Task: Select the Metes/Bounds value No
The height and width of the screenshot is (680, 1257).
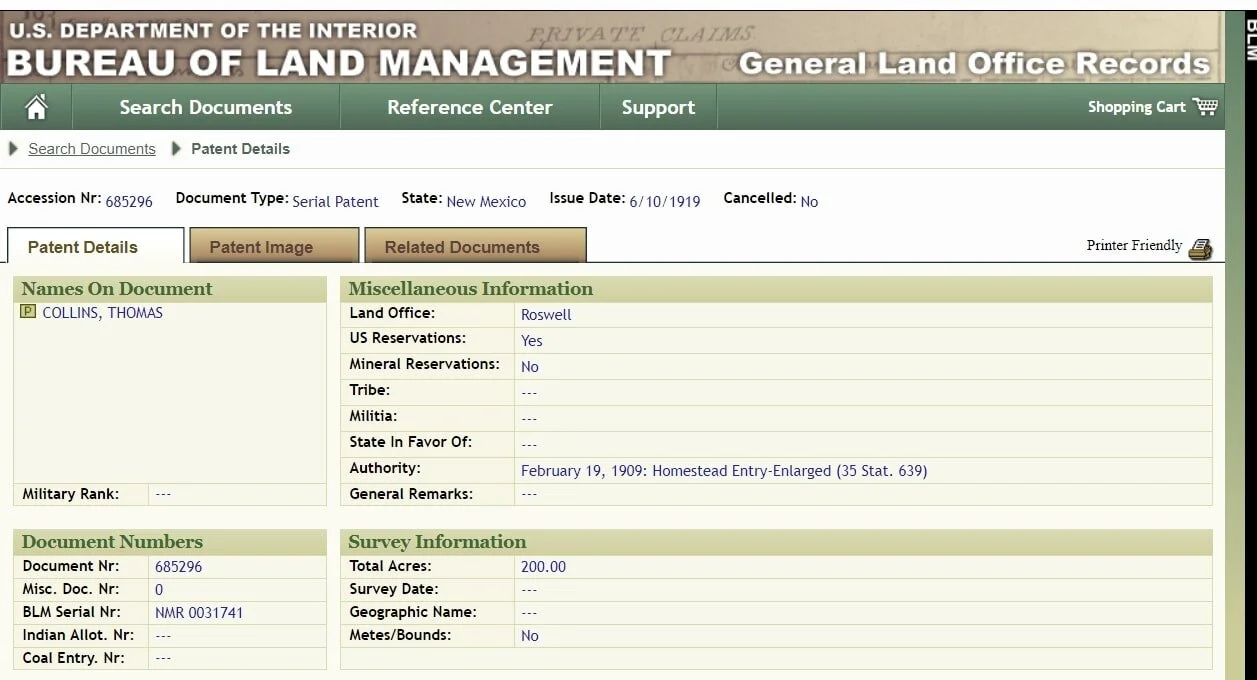Action: 530,636
